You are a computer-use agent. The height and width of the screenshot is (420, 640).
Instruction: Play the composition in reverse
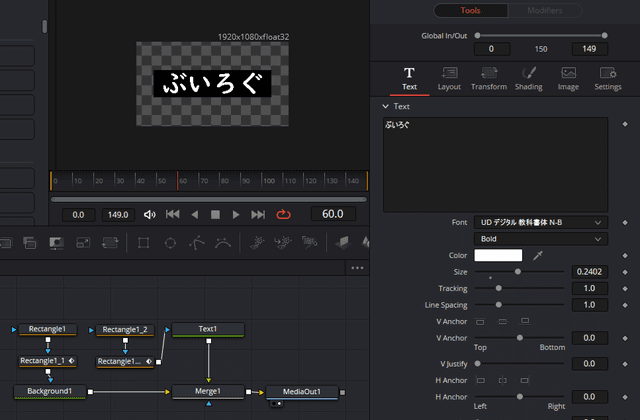click(195, 215)
